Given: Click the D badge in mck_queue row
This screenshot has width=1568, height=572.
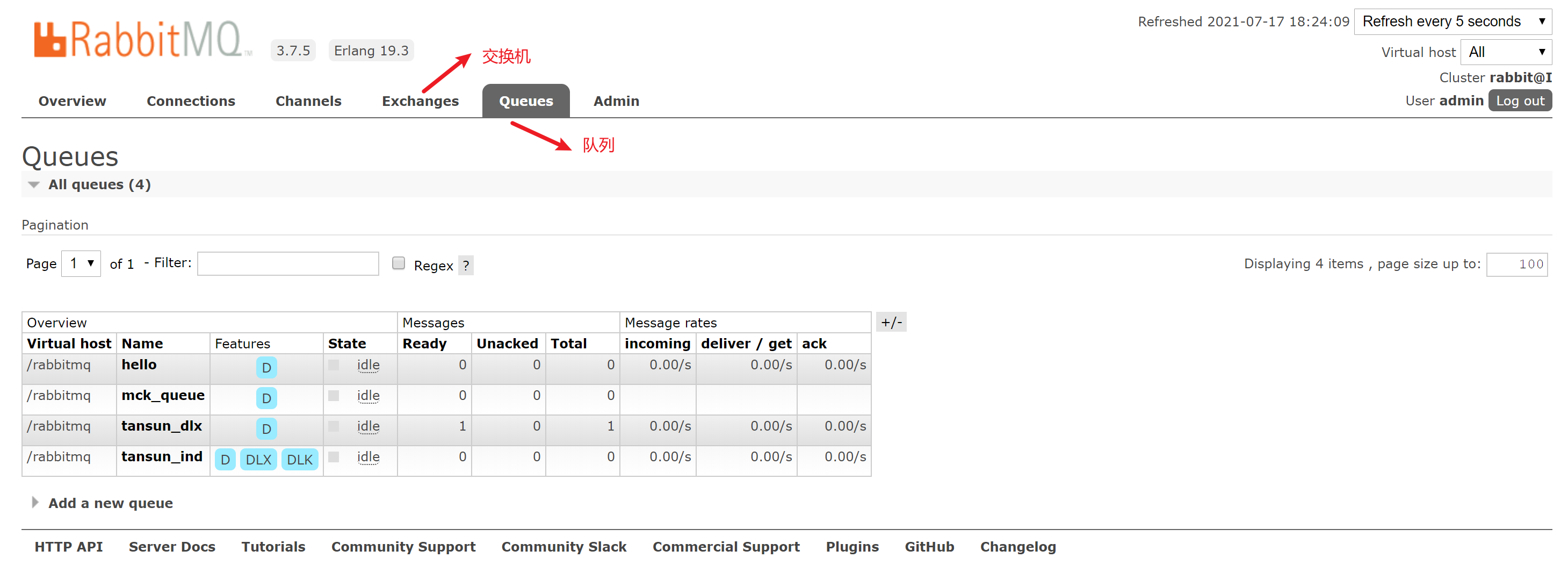Looking at the screenshot, I should pyautogui.click(x=266, y=398).
